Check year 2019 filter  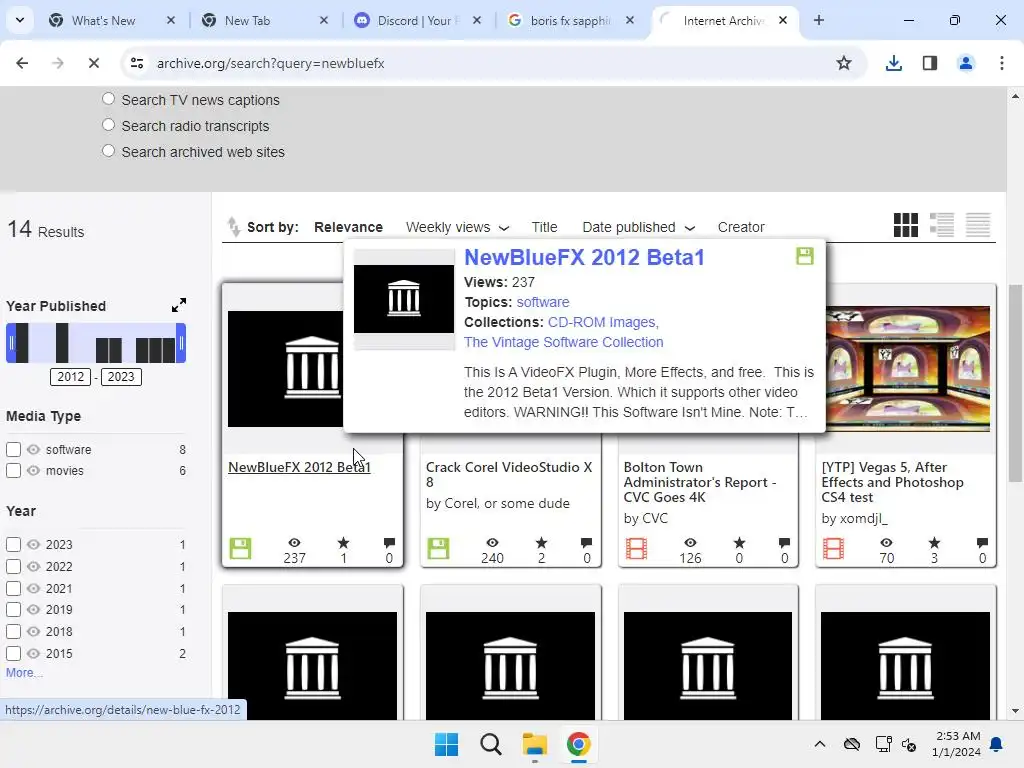[13, 609]
